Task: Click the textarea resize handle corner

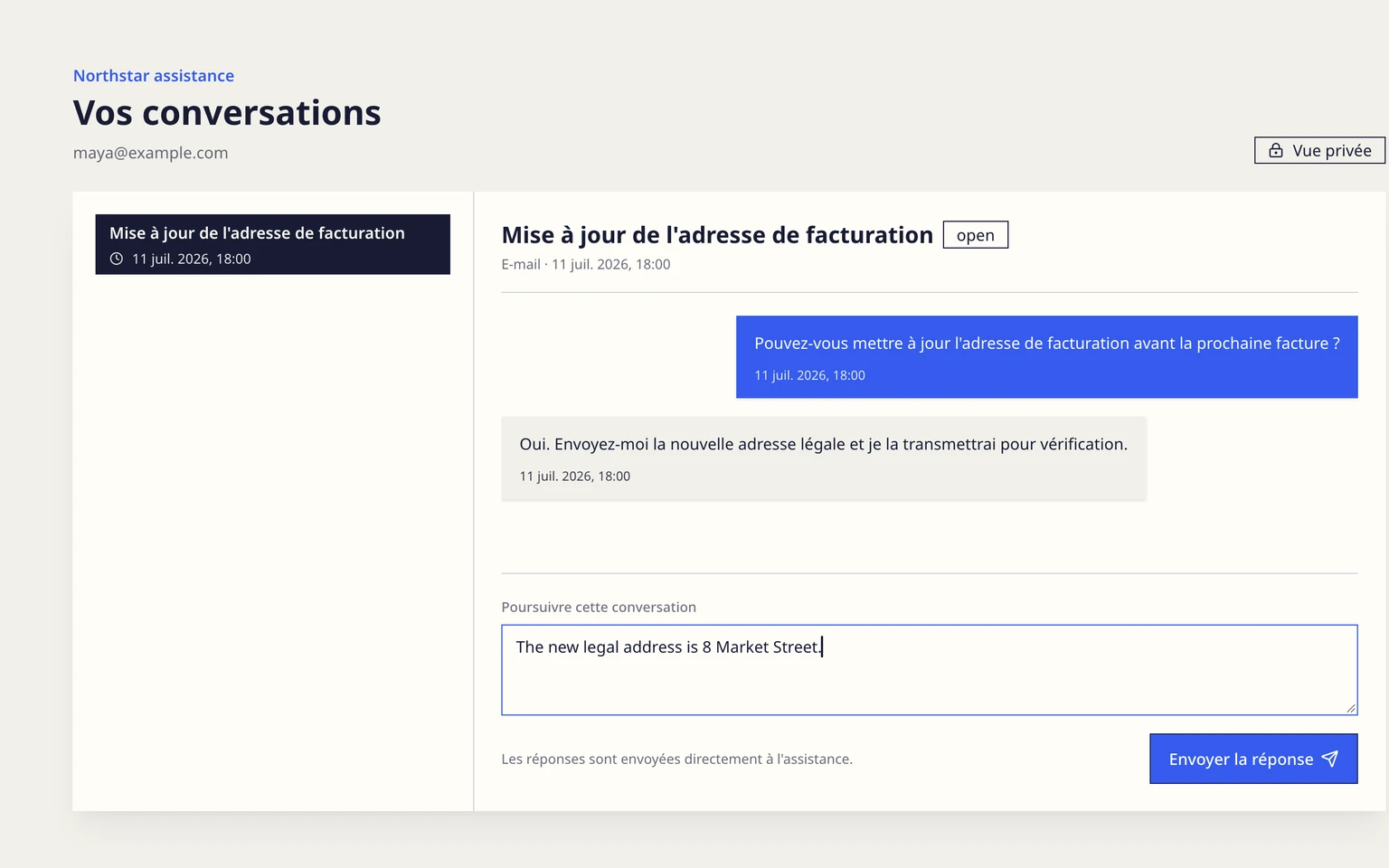Action: 1351,708
